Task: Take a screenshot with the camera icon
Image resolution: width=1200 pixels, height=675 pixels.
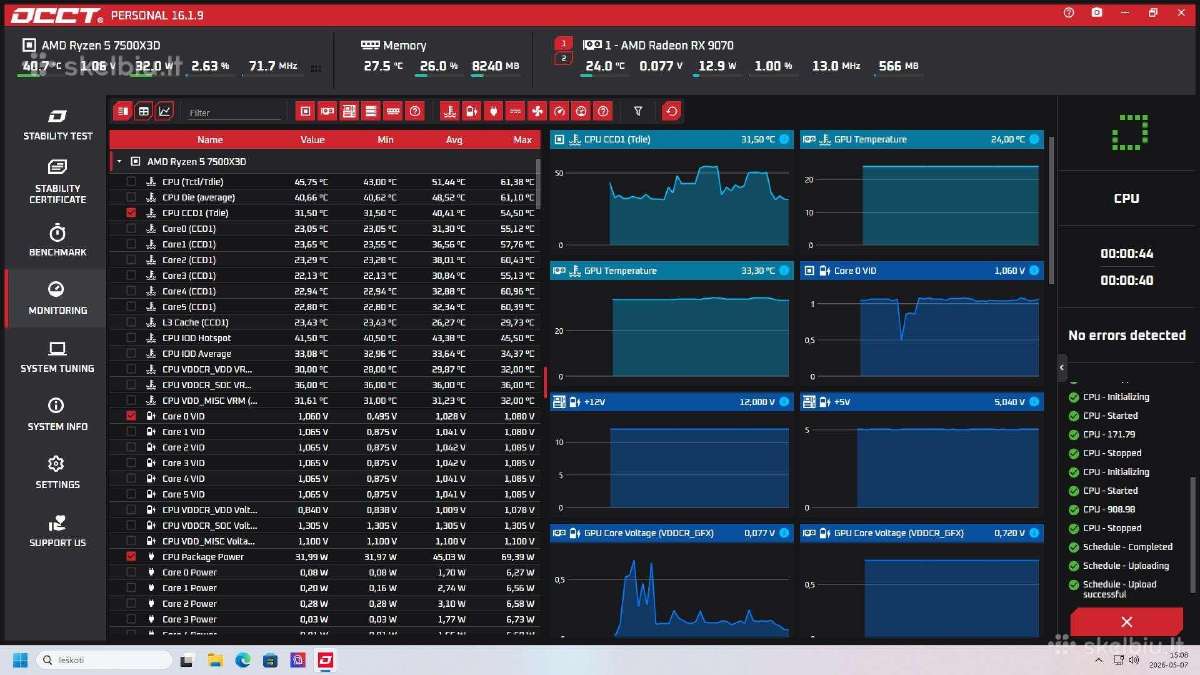Action: coord(1097,13)
